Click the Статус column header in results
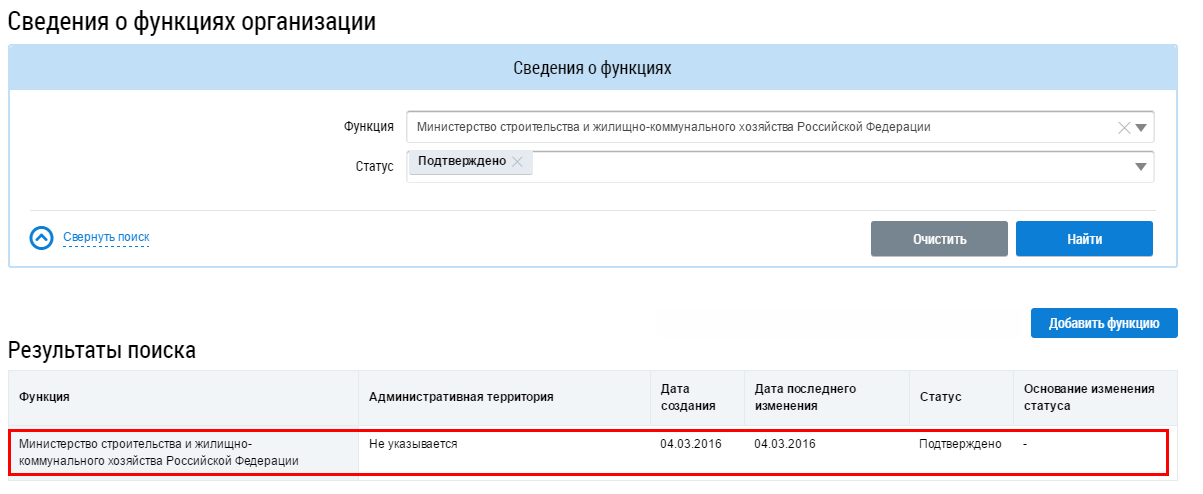This screenshot has height=494, width=1203. (x=940, y=397)
